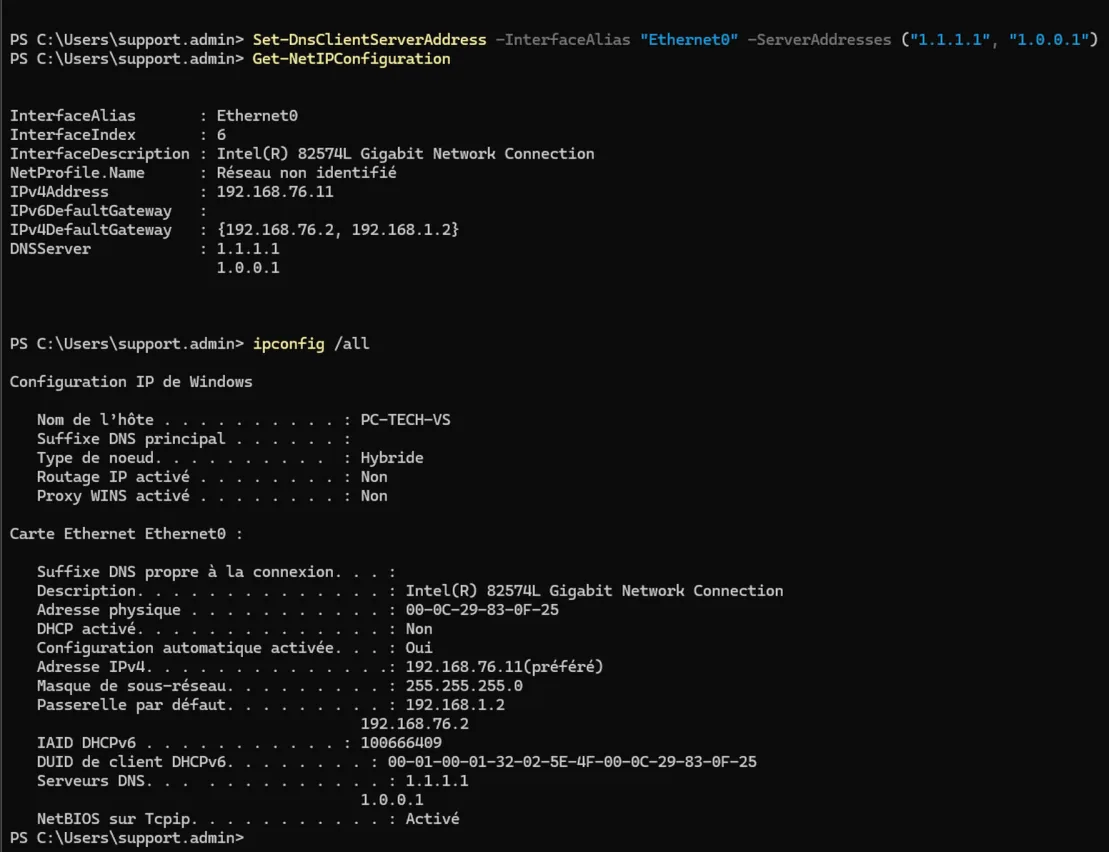Click the IPv4Address value 192.168.76.11
Image resolution: width=1109 pixels, height=852 pixels.
[274, 192]
